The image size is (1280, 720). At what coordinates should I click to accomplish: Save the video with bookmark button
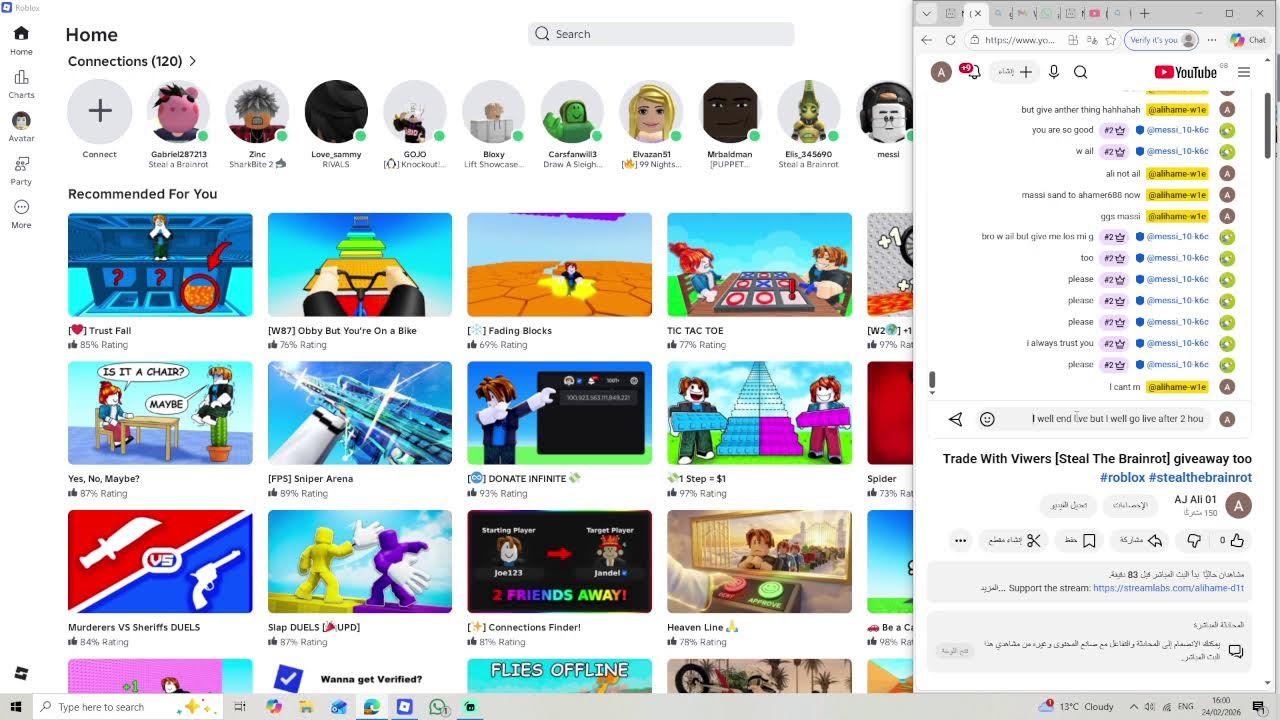(1081, 540)
